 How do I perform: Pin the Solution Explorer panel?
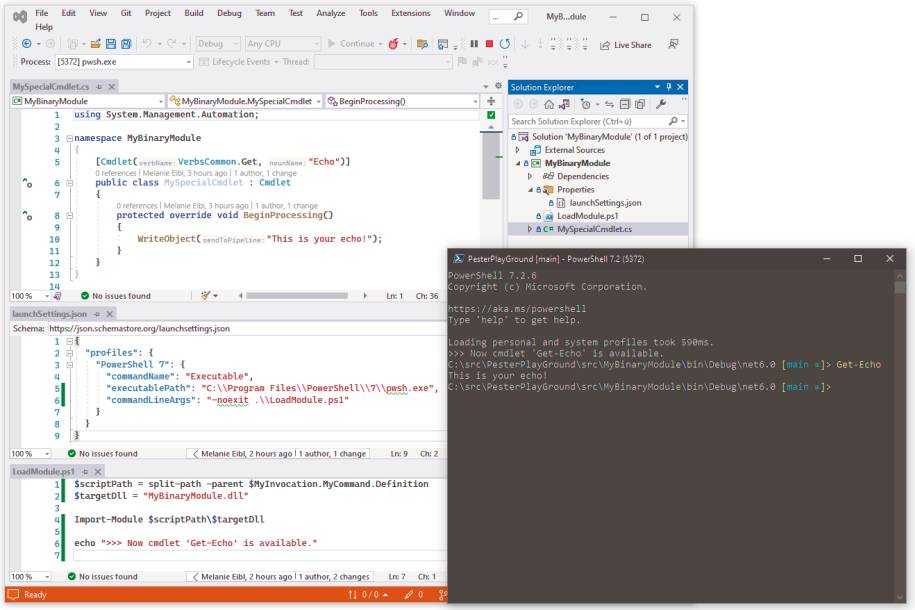coord(669,87)
